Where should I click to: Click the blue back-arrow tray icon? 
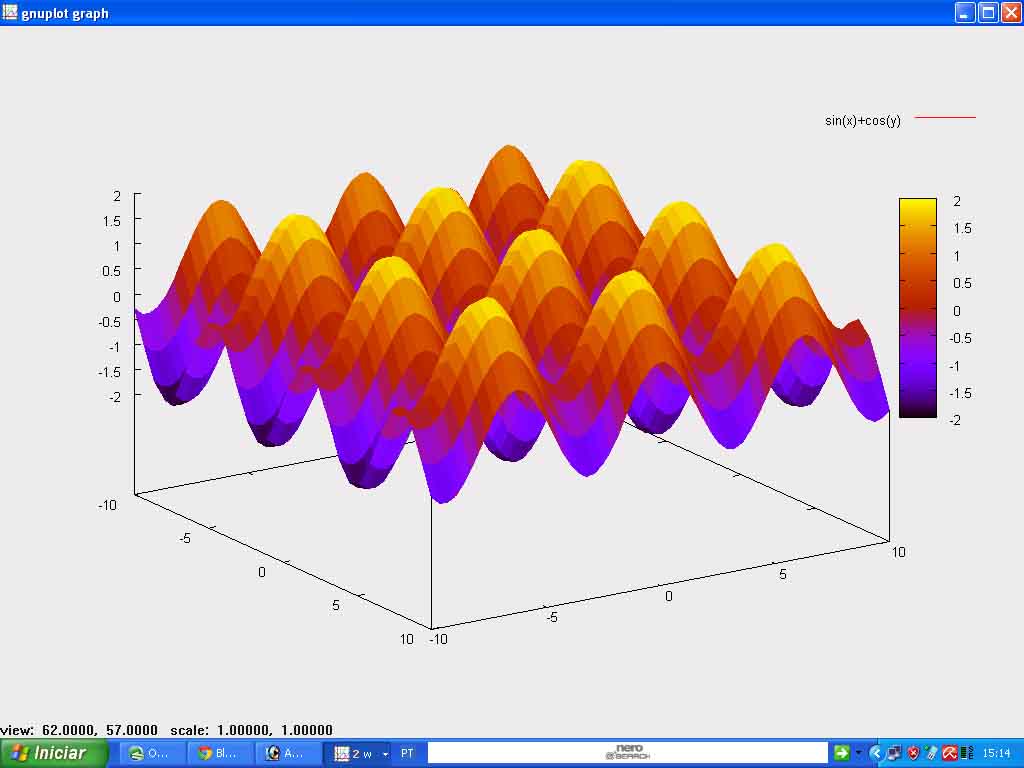(x=876, y=752)
